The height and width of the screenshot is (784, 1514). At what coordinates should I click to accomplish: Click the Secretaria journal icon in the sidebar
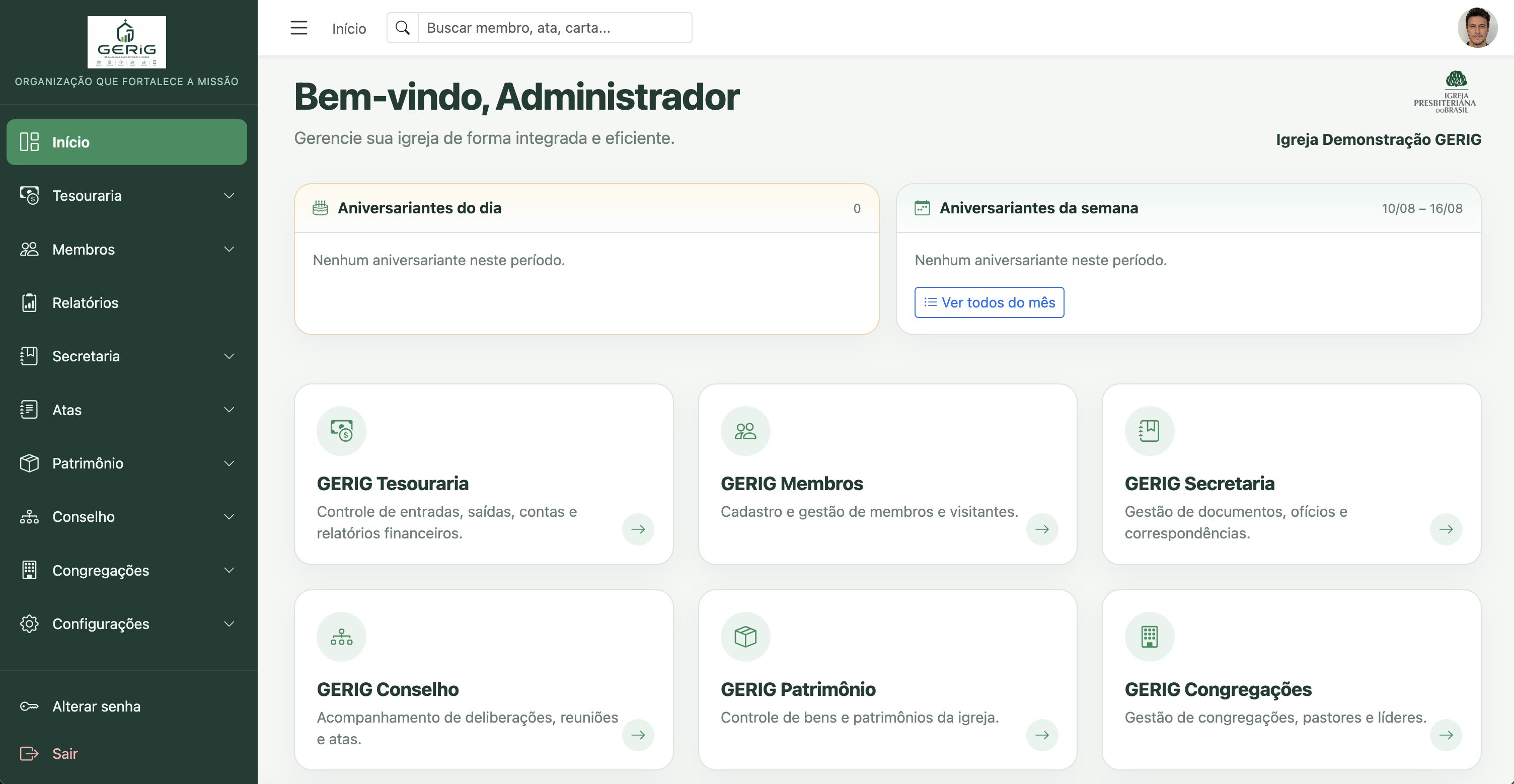(29, 356)
